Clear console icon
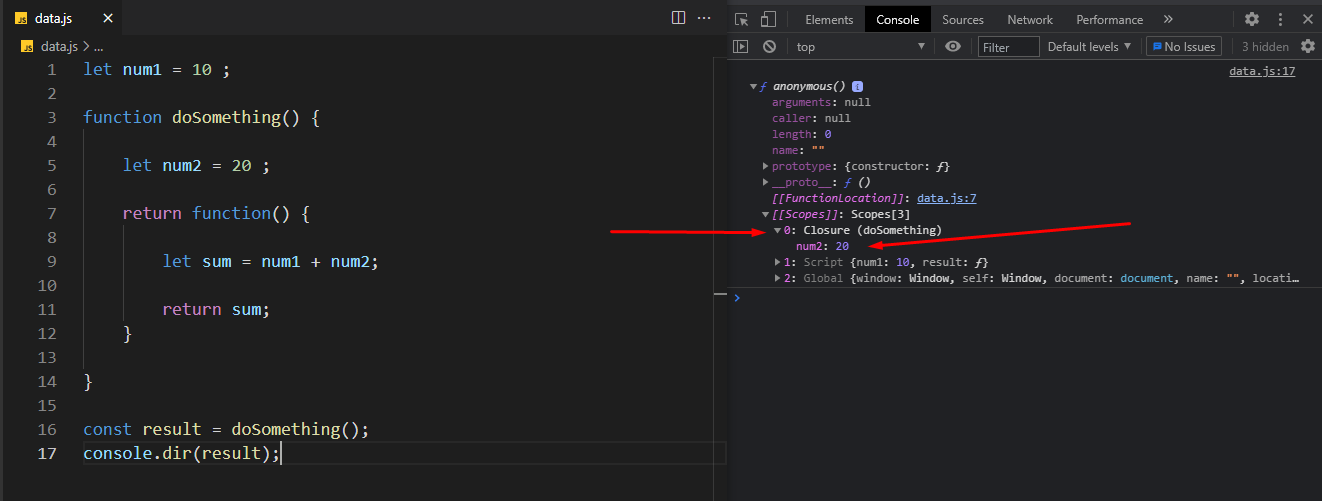The width and height of the screenshot is (1322, 501). point(769,46)
